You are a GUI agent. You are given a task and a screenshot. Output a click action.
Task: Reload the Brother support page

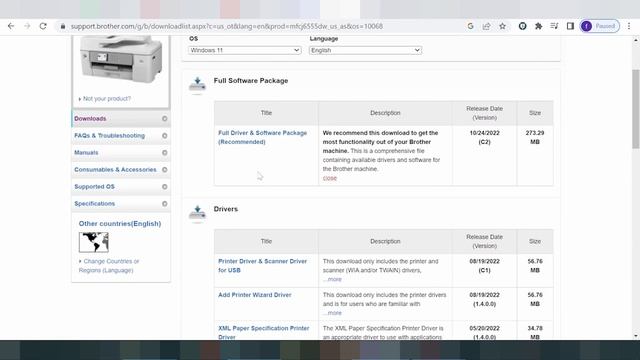click(43, 26)
